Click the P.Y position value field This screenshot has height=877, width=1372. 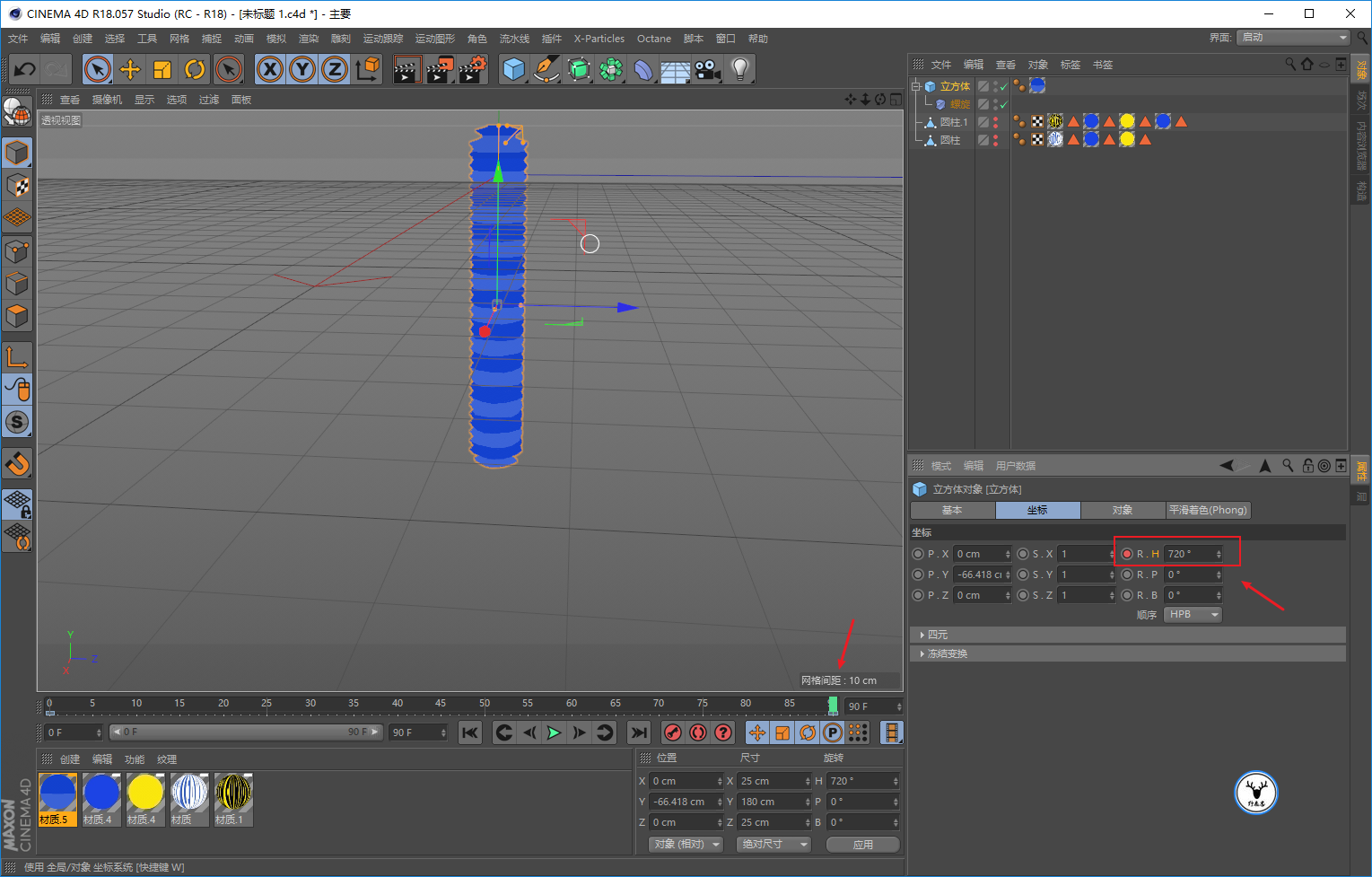point(983,574)
